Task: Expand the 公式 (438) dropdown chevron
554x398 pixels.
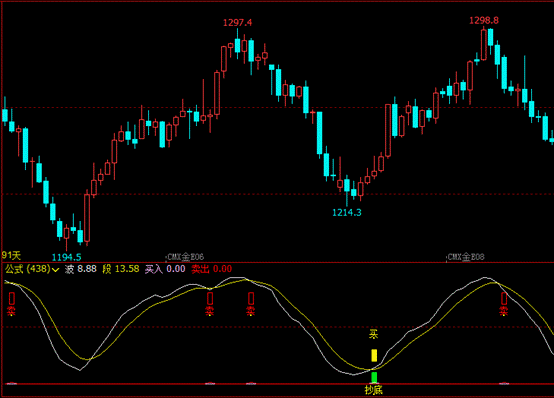Action: pyautogui.click(x=55, y=270)
